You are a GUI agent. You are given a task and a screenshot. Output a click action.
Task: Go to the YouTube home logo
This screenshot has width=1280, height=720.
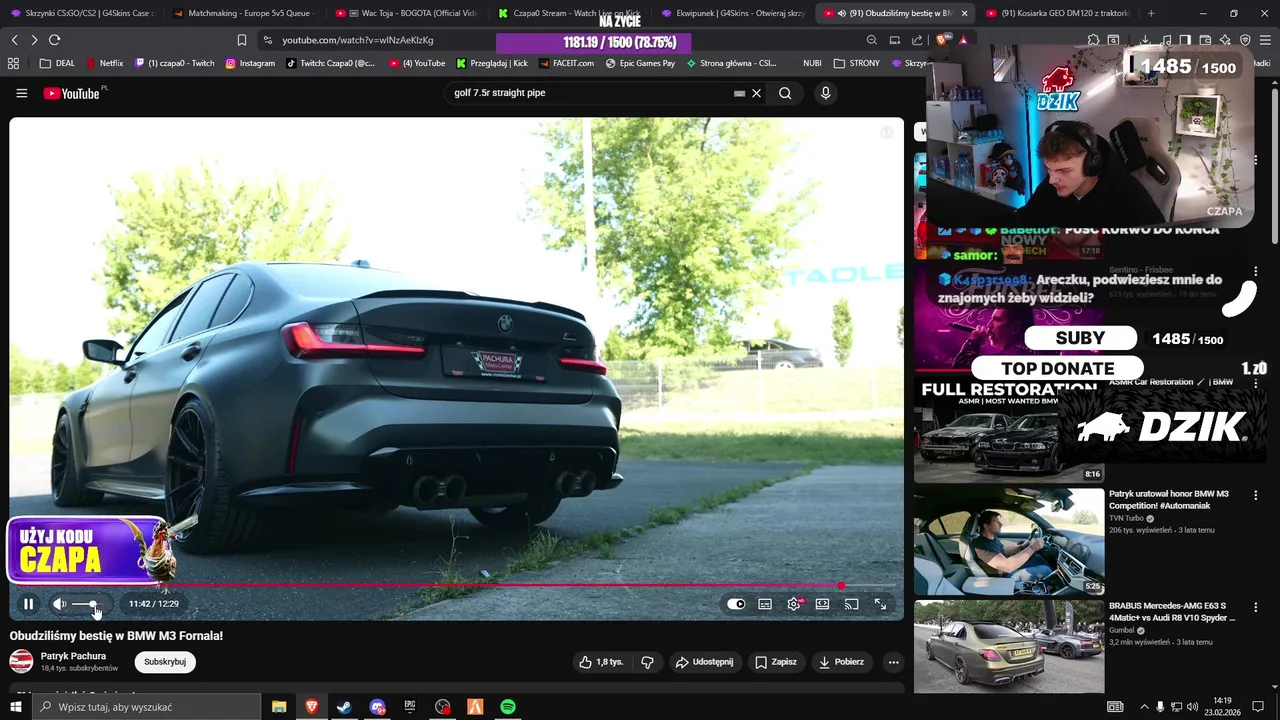(x=72, y=93)
